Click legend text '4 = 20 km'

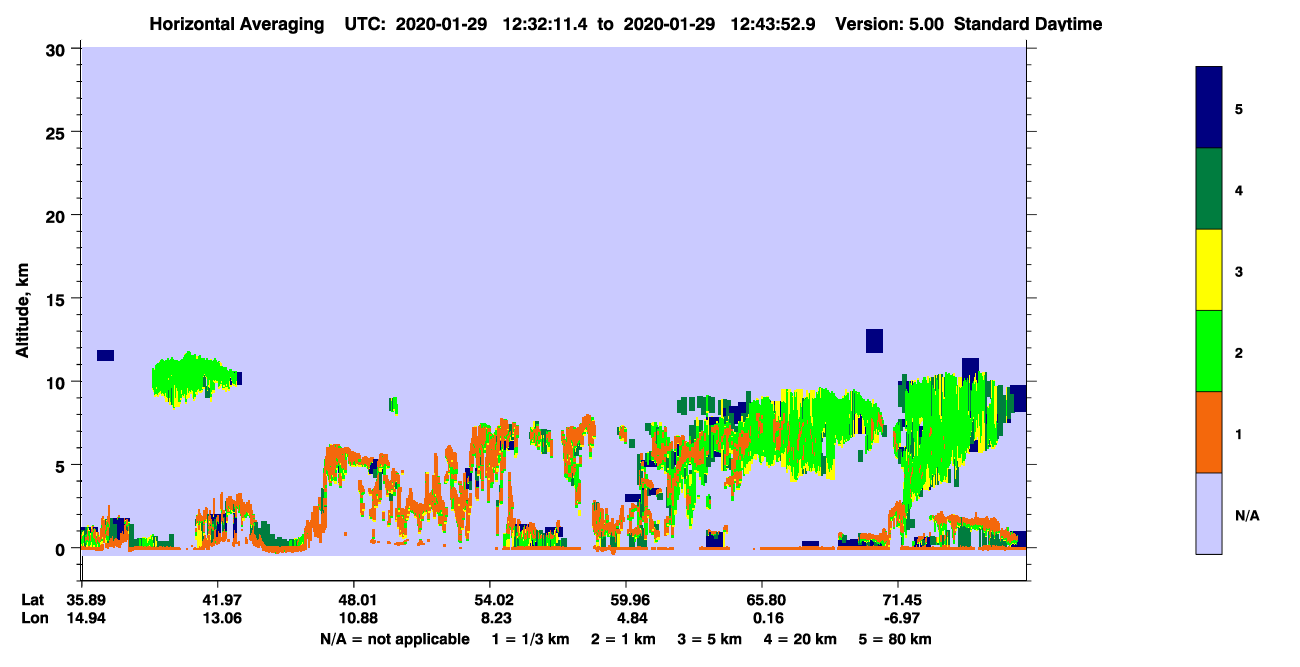point(799,639)
